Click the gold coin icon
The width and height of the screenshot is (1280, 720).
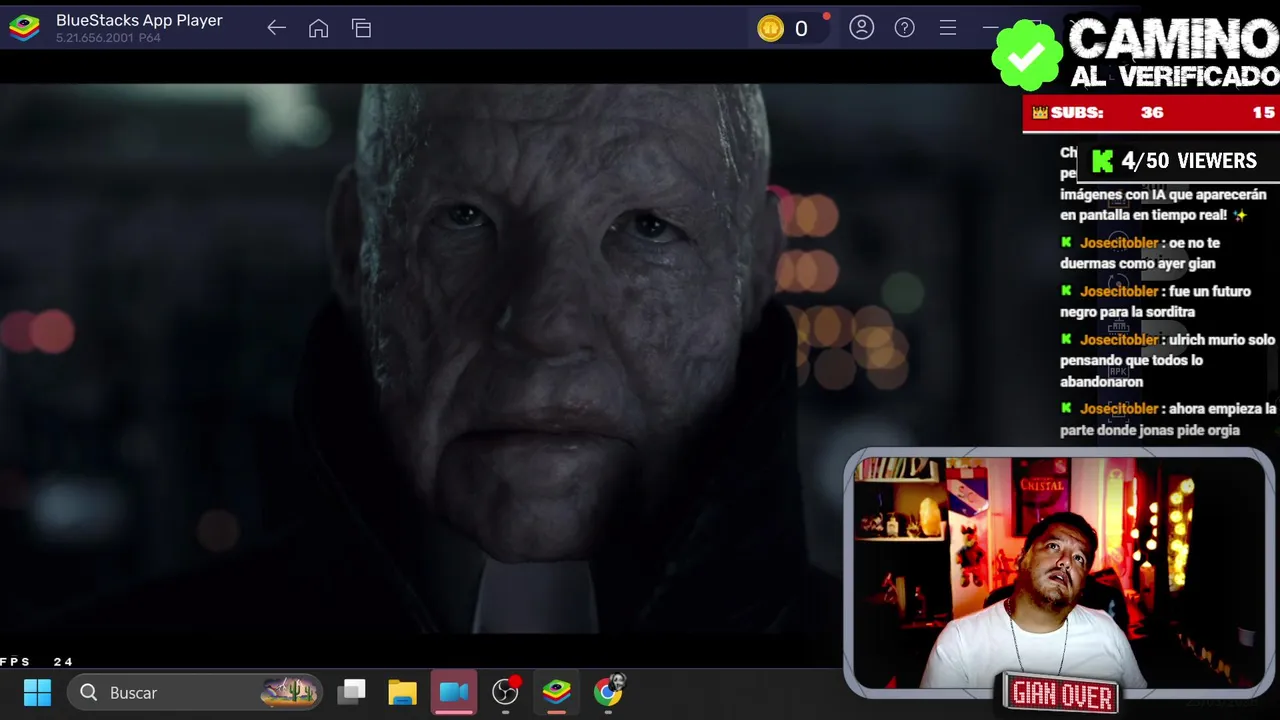click(x=770, y=29)
